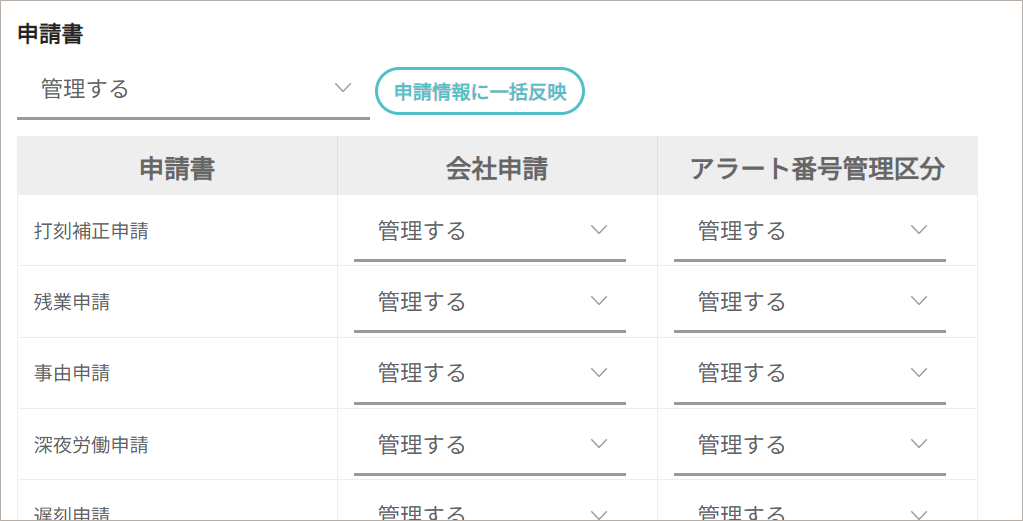Expand アラート番号管理区分 dropdown for 残業申請
Screen dimensions: 1023x521
point(810,302)
